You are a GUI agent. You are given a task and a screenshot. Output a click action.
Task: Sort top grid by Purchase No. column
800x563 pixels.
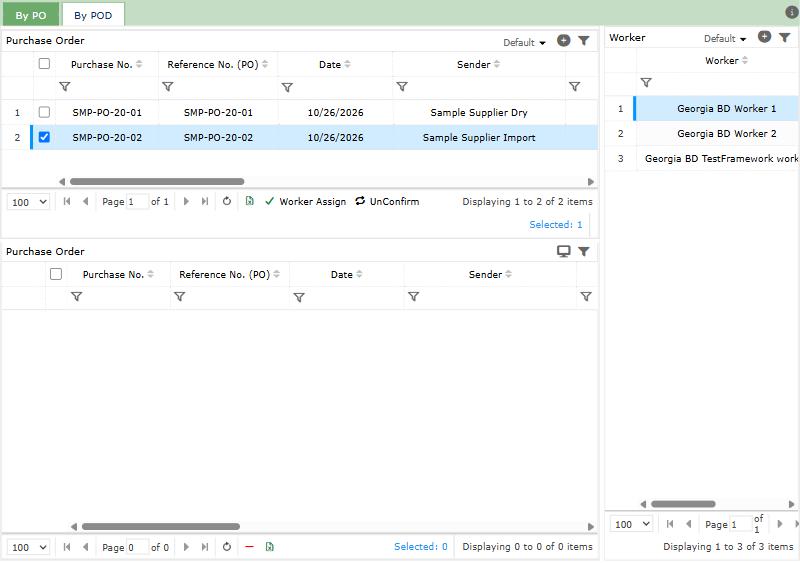click(106, 64)
